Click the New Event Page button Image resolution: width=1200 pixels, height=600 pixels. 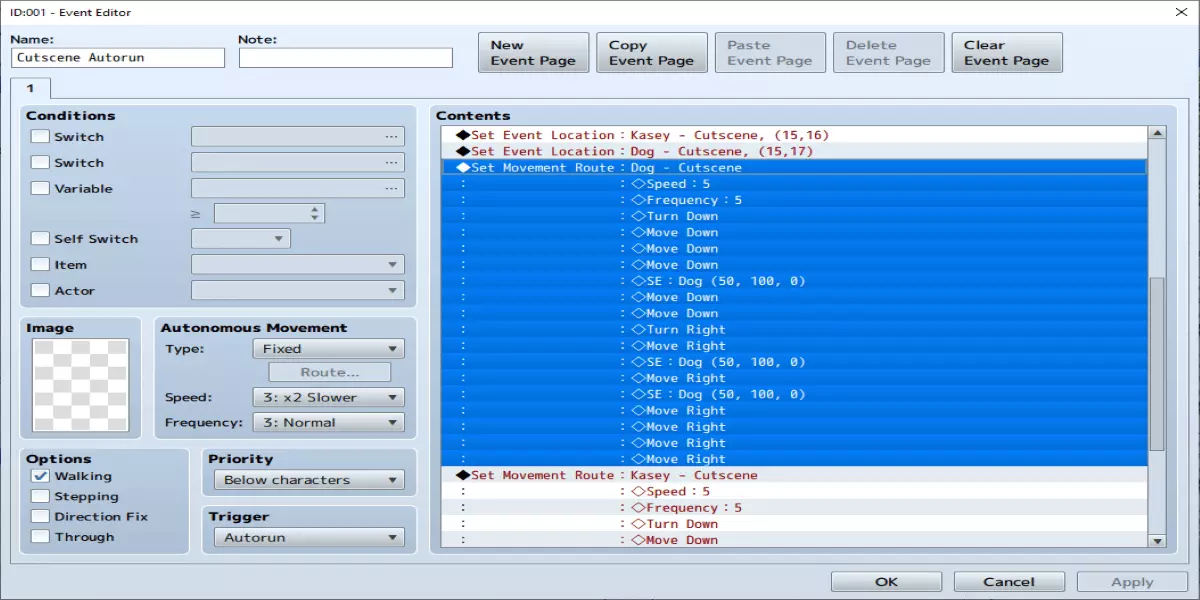click(x=533, y=52)
